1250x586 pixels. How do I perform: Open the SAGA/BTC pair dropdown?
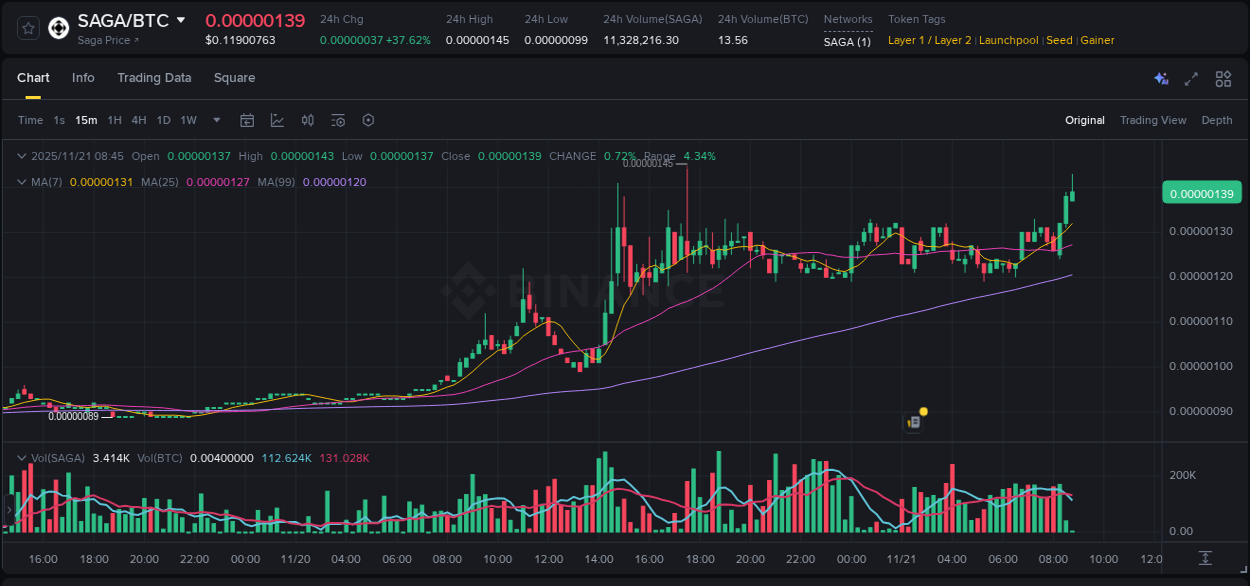point(181,19)
